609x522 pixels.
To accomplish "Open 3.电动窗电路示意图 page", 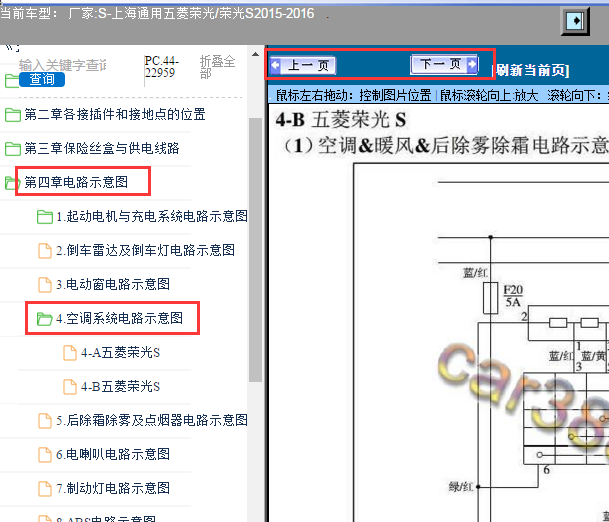I will (x=113, y=284).
